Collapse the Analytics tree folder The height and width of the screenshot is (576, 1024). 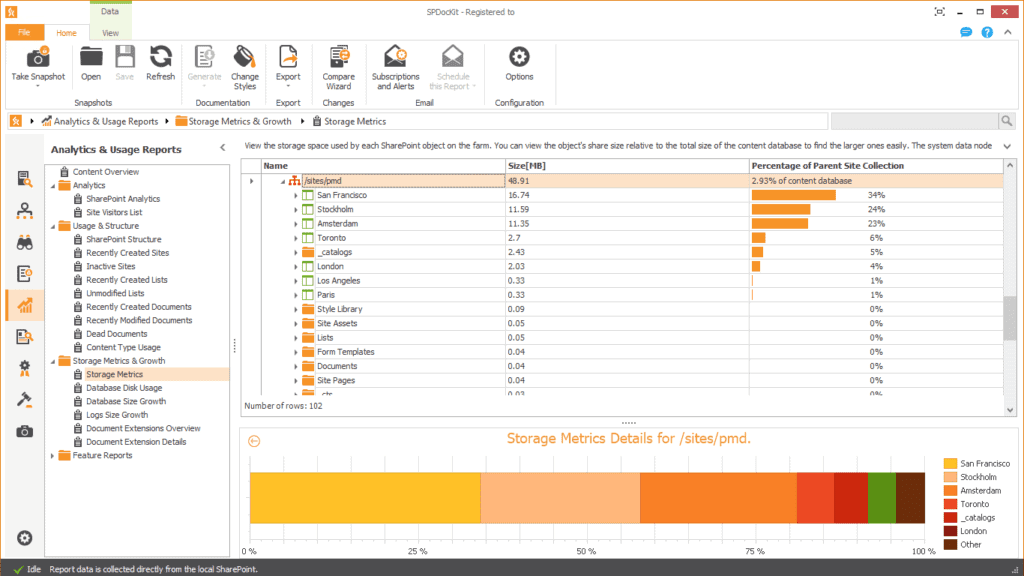coord(53,186)
